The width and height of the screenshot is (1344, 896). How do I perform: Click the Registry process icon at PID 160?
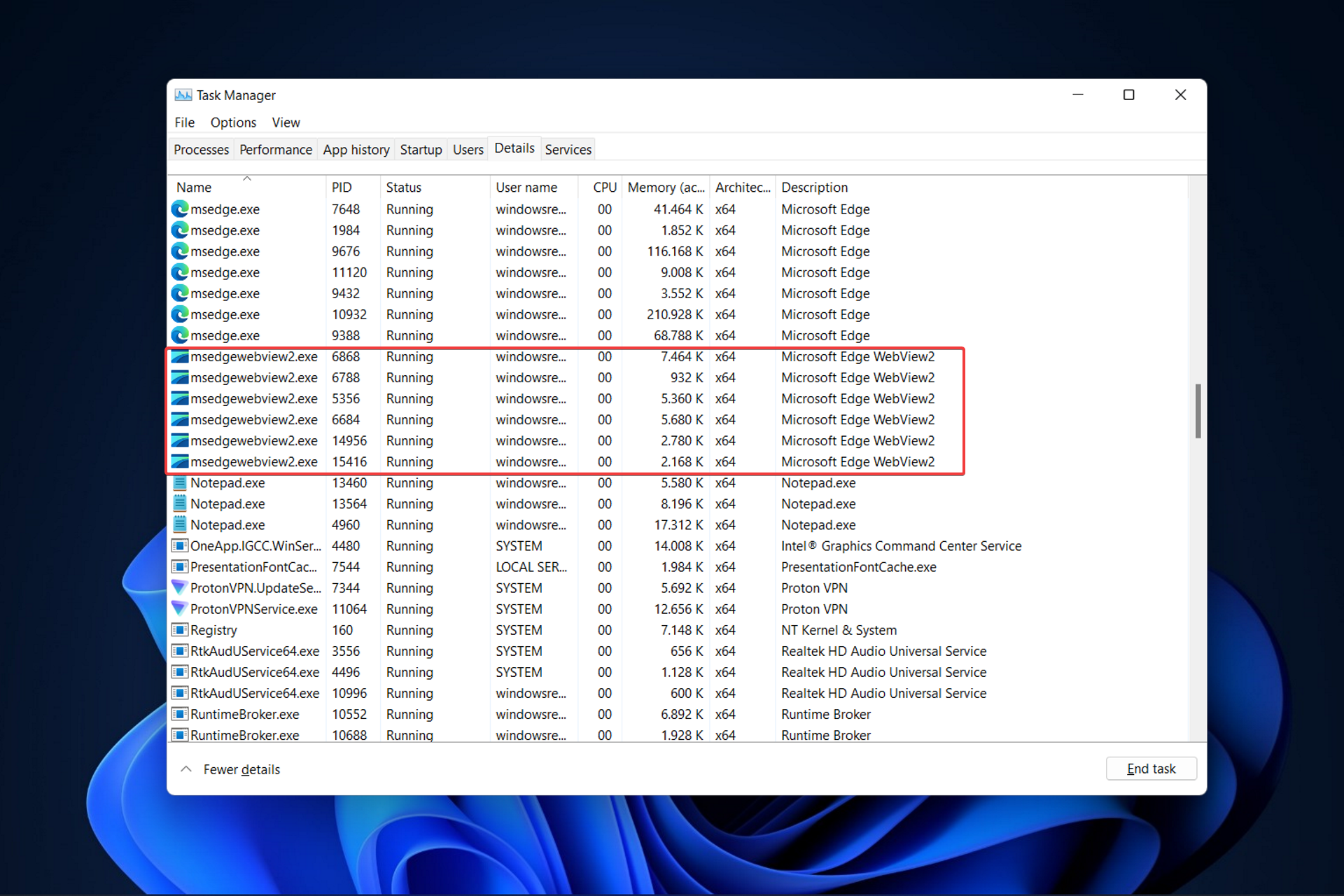point(181,630)
